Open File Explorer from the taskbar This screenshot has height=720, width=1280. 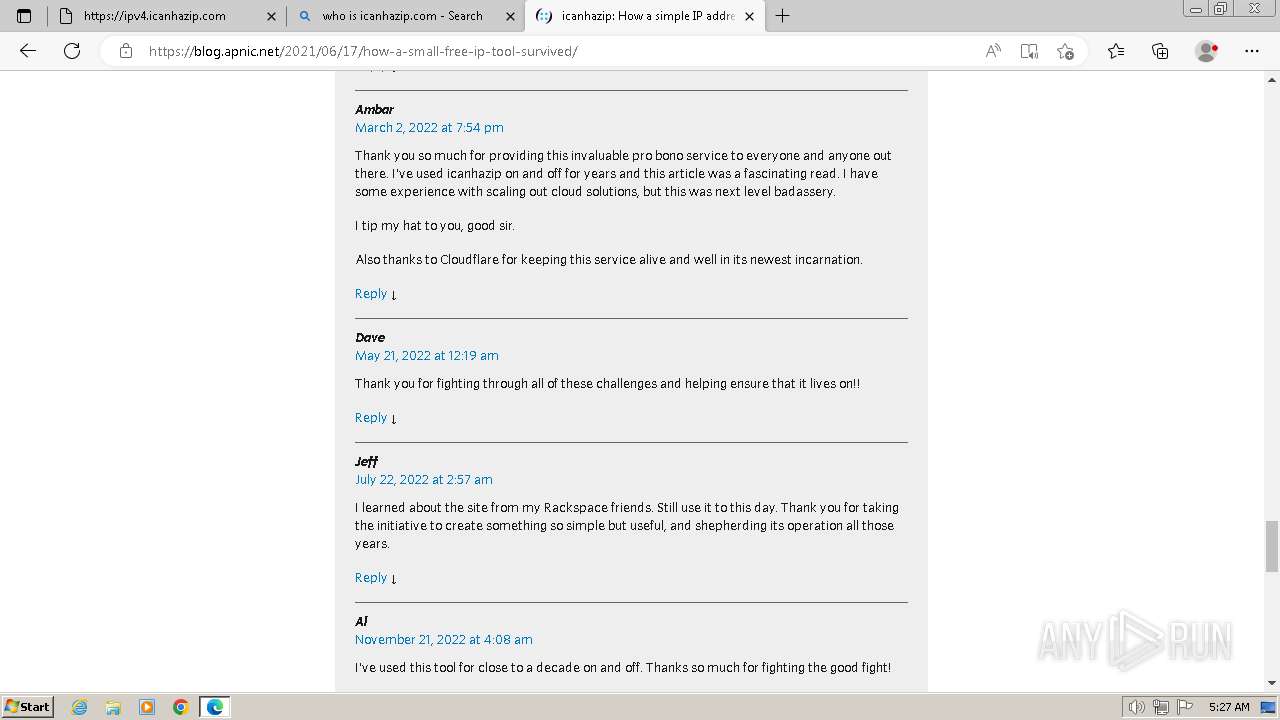[x=113, y=707]
